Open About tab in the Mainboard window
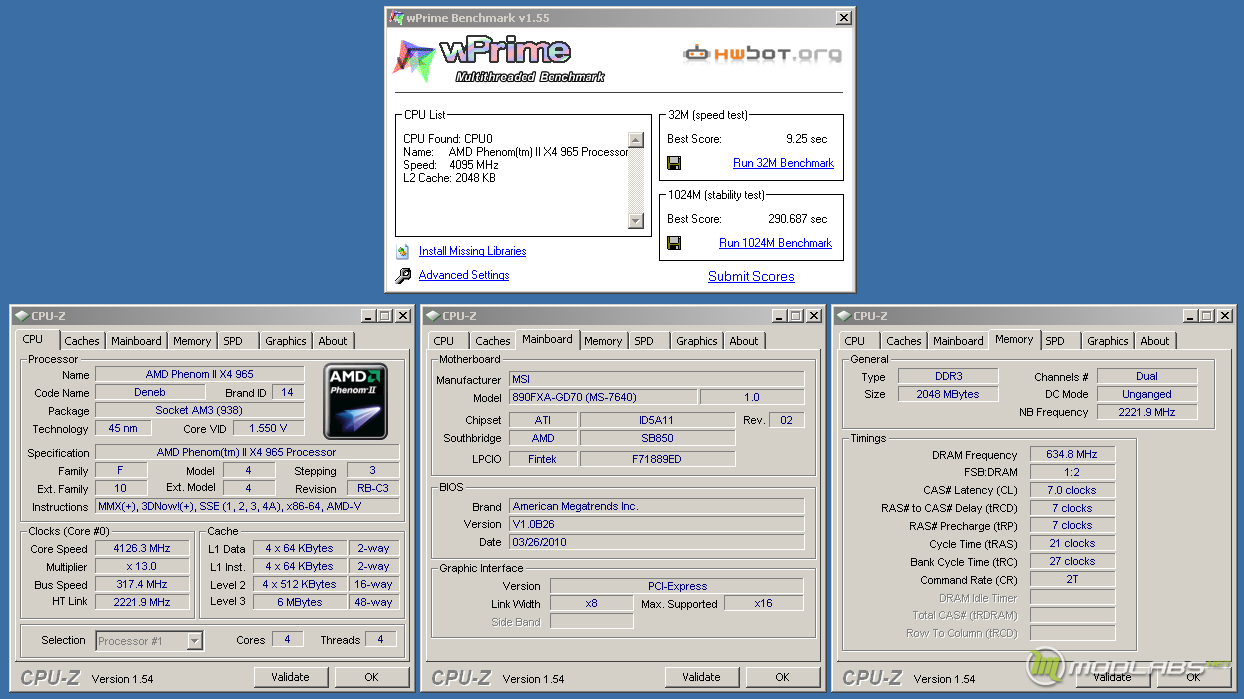The width and height of the screenshot is (1244, 699). point(744,341)
